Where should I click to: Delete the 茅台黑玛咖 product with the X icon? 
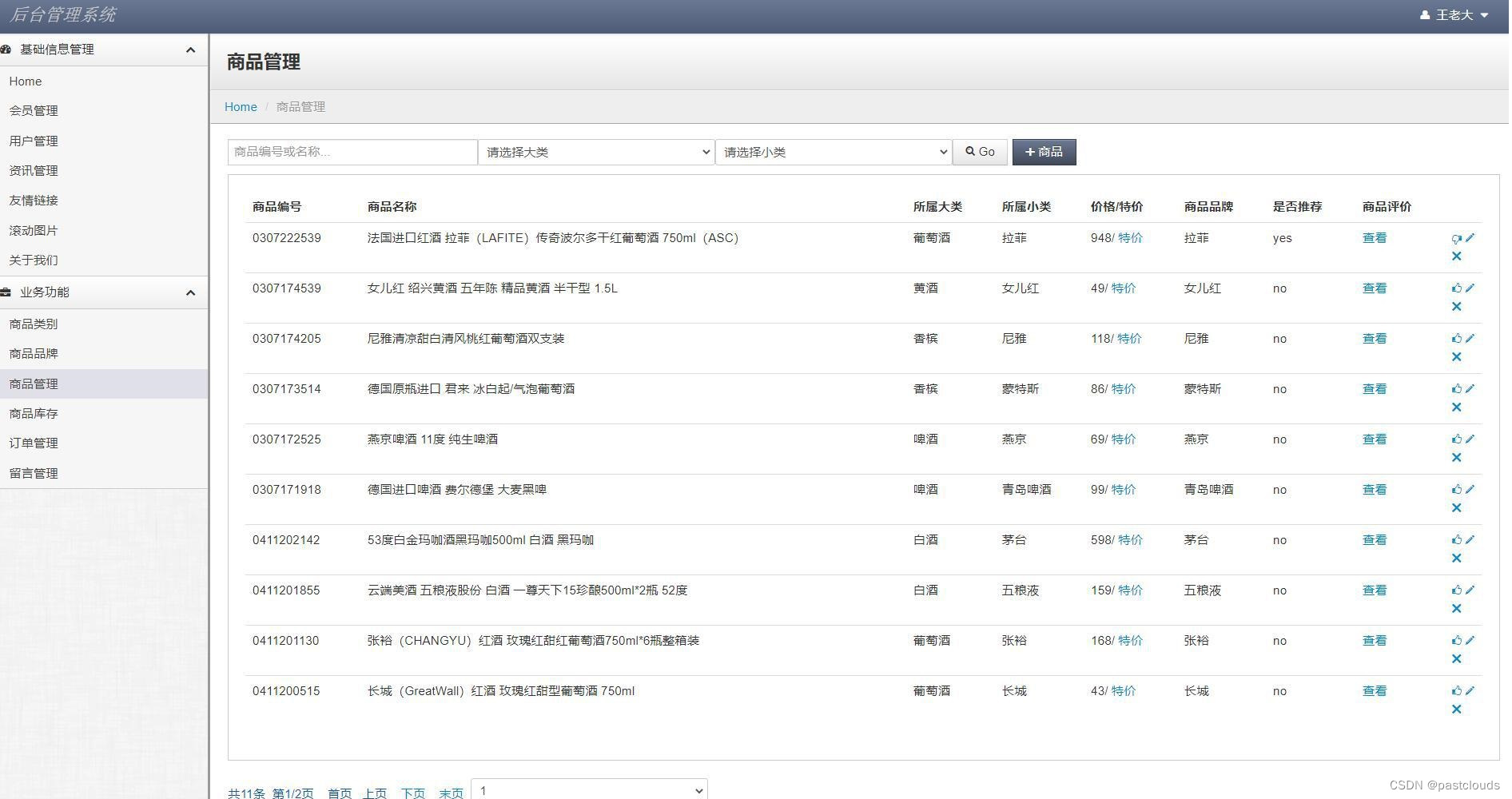click(x=1457, y=558)
